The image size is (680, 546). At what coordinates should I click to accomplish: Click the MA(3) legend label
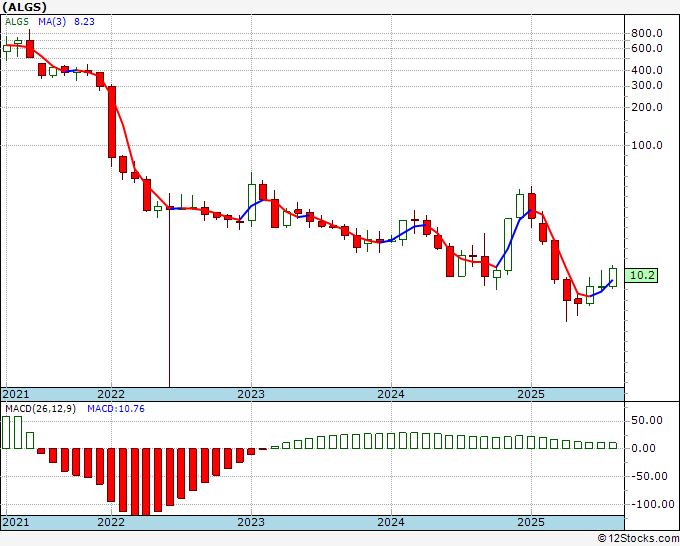[x=52, y=22]
